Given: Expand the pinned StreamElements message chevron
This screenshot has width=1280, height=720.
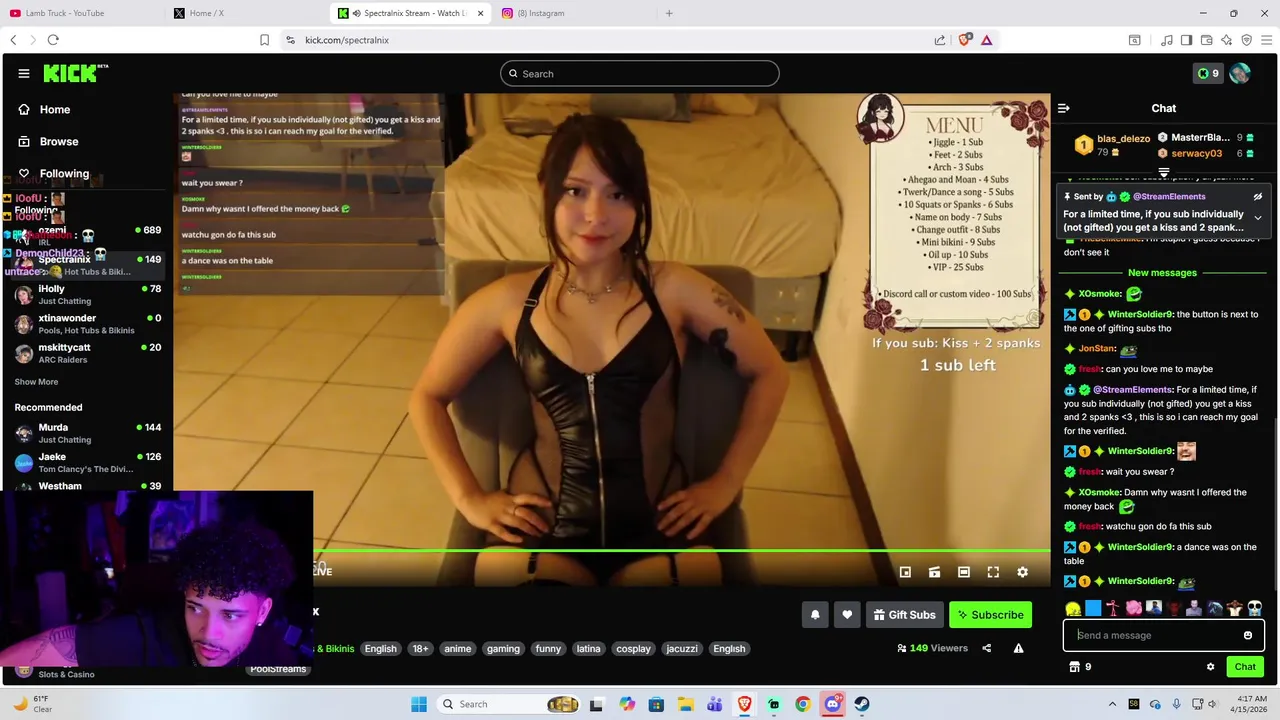Looking at the screenshot, I should point(1258,217).
